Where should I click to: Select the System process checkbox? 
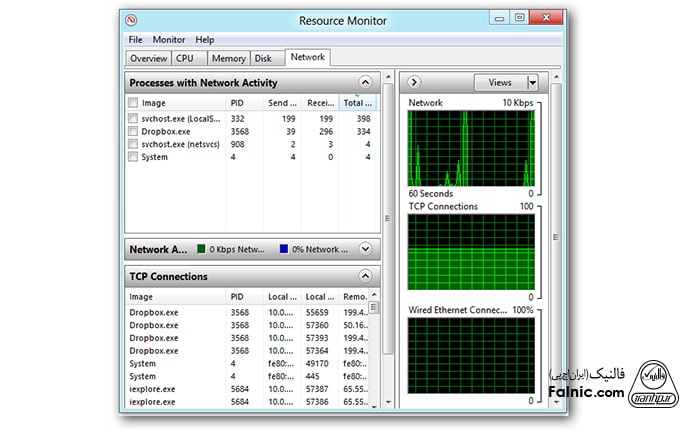tap(133, 157)
